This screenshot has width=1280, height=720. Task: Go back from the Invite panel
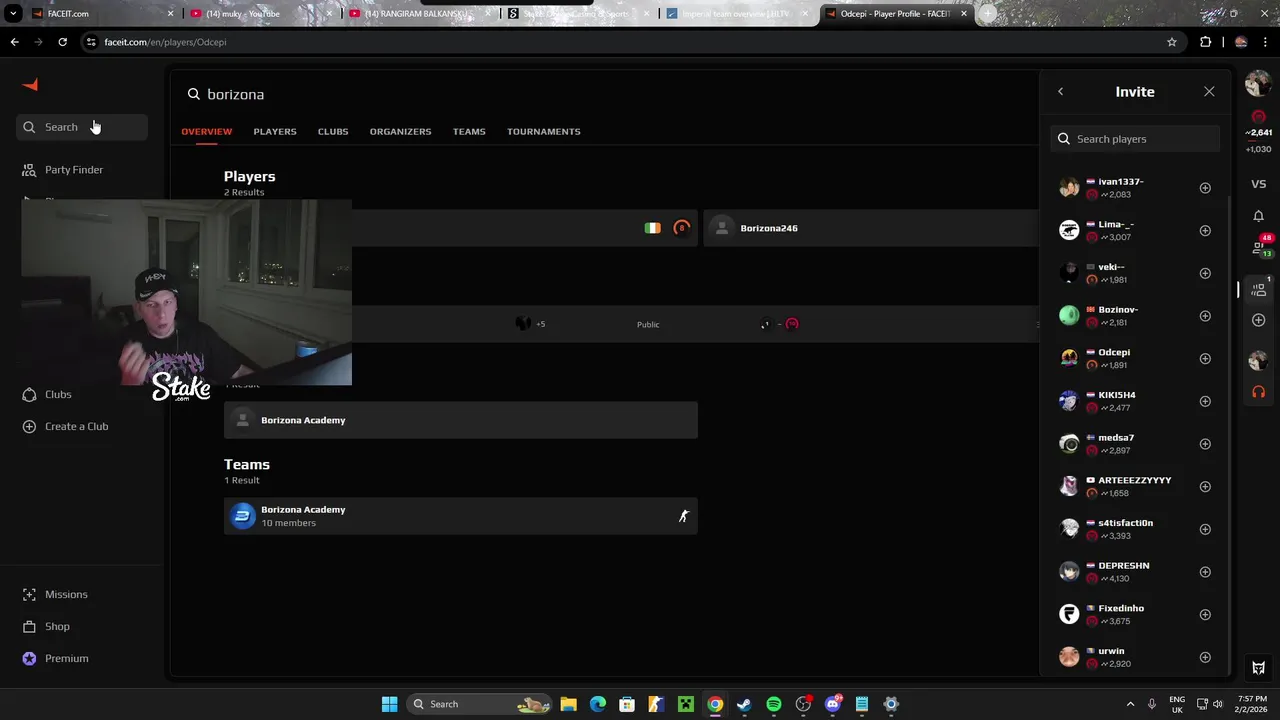click(1061, 92)
